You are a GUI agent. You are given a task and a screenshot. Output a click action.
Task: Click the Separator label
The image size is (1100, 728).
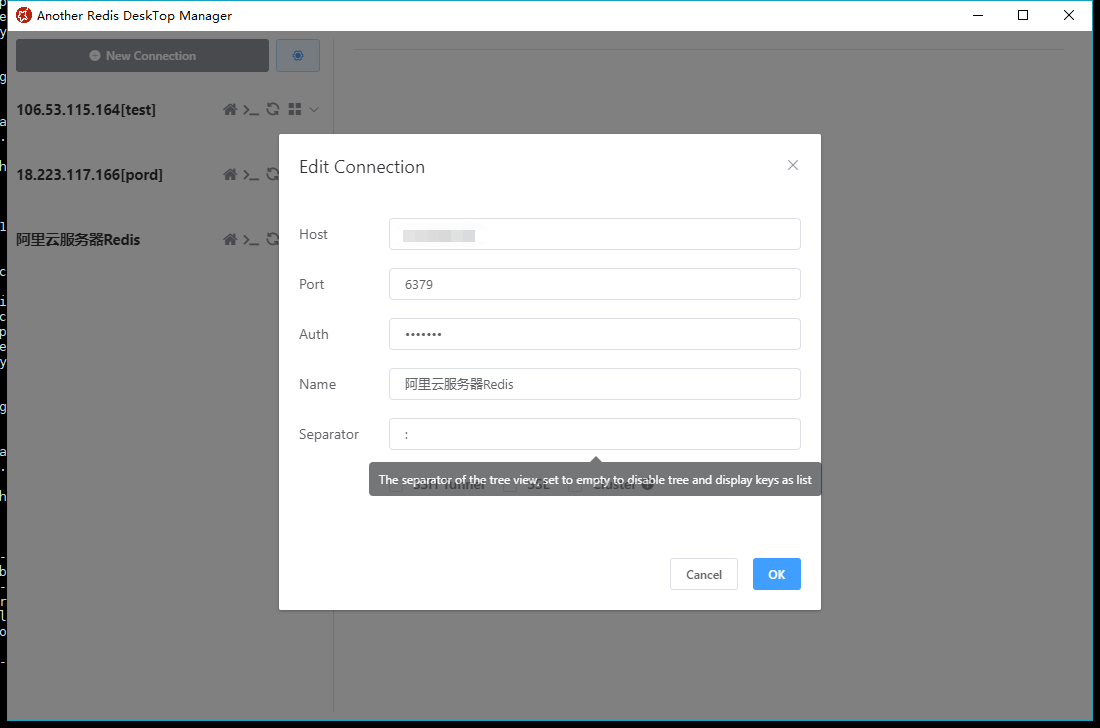(329, 434)
